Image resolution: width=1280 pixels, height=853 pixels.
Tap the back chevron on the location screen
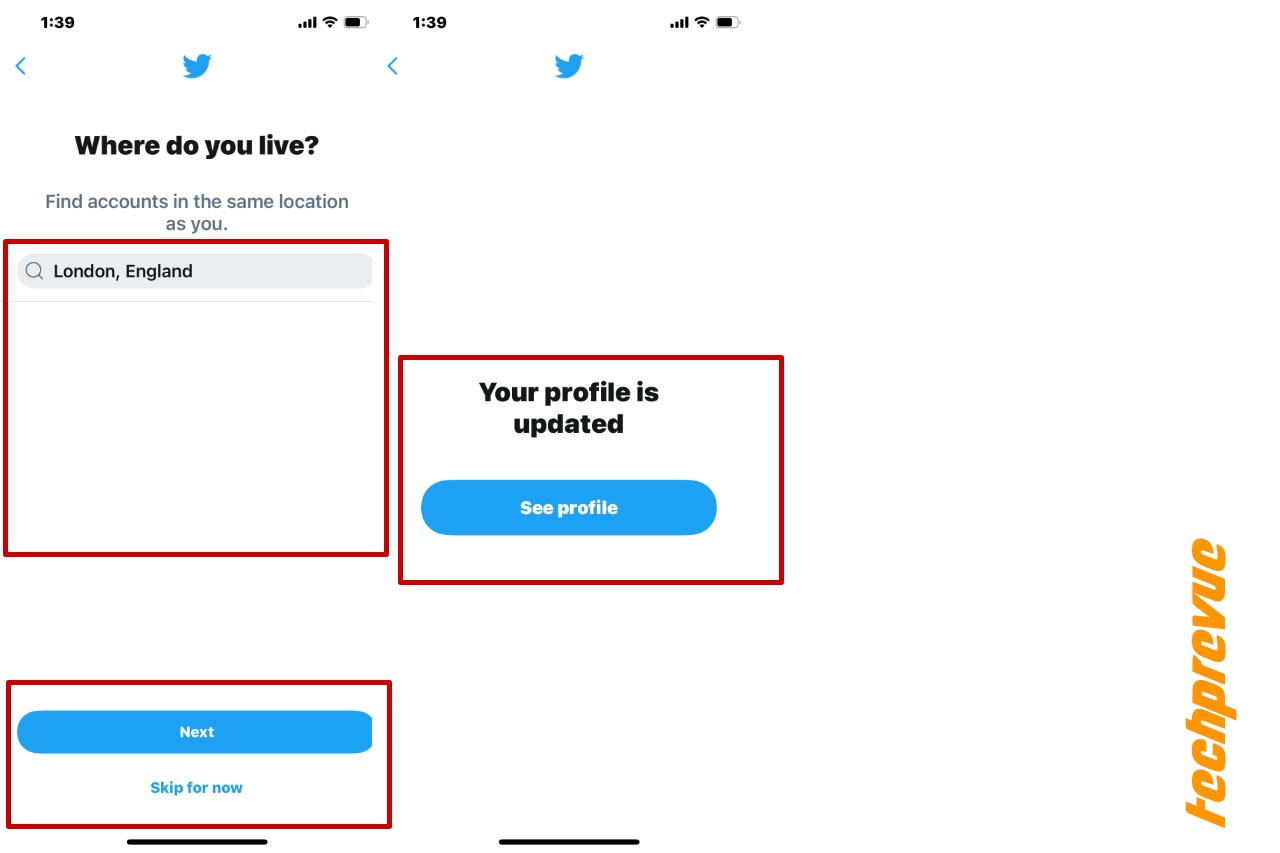click(20, 66)
